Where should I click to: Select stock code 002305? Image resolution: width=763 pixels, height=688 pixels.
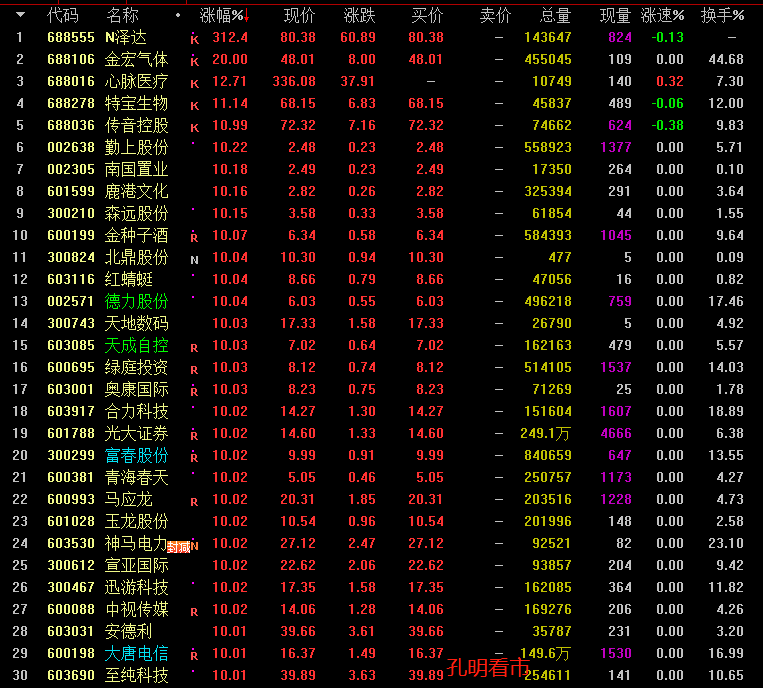click(71, 169)
